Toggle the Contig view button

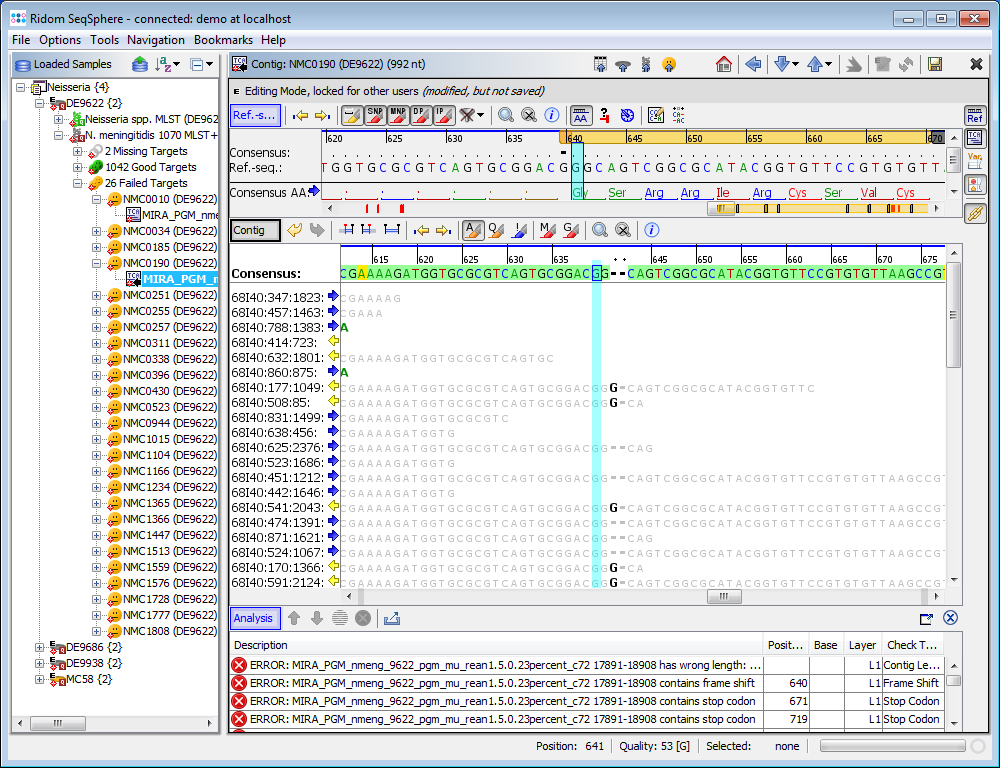[254, 230]
